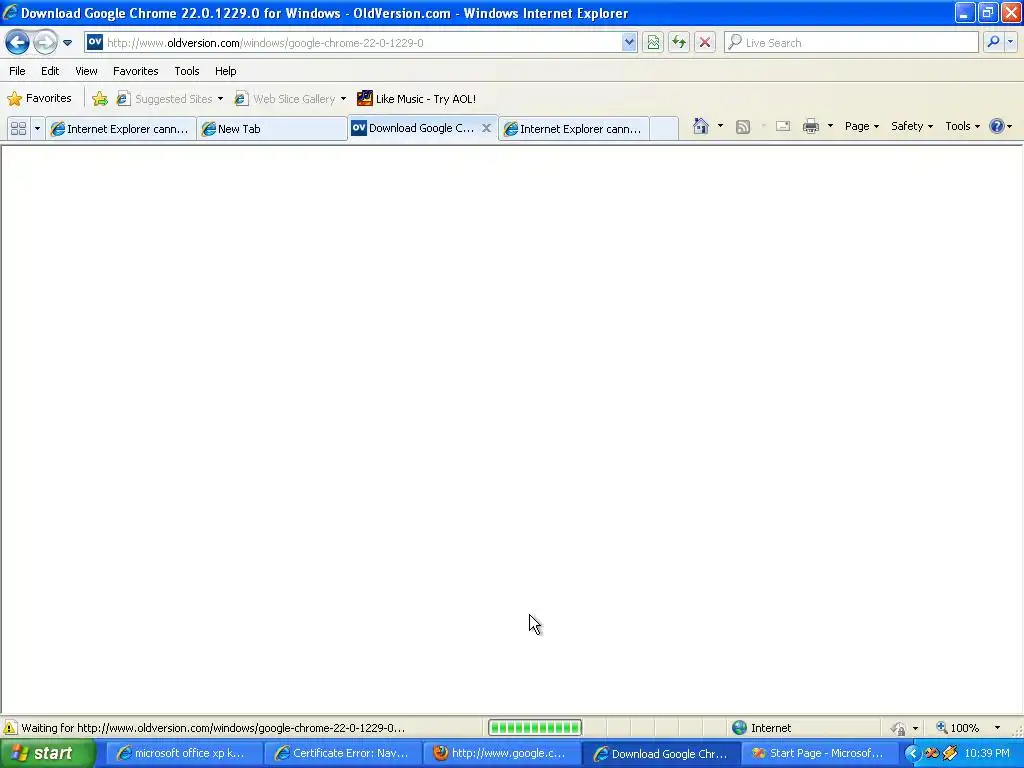Click the blue Help question mark icon
The image size is (1024, 768).
point(997,126)
